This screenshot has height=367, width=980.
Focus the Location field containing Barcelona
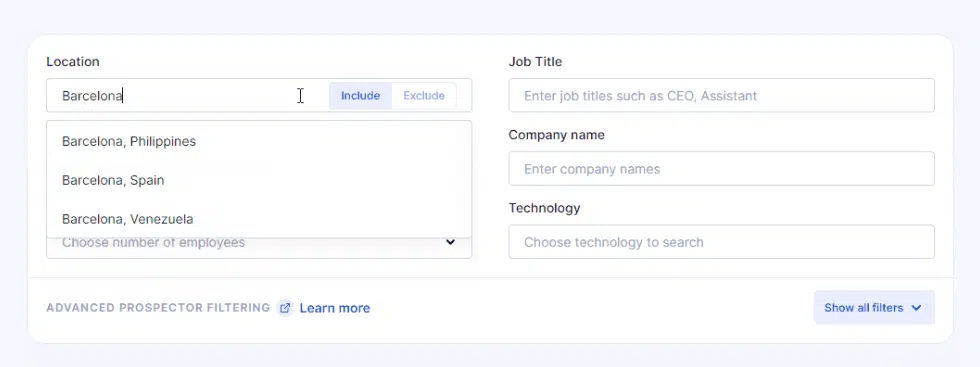click(x=188, y=96)
